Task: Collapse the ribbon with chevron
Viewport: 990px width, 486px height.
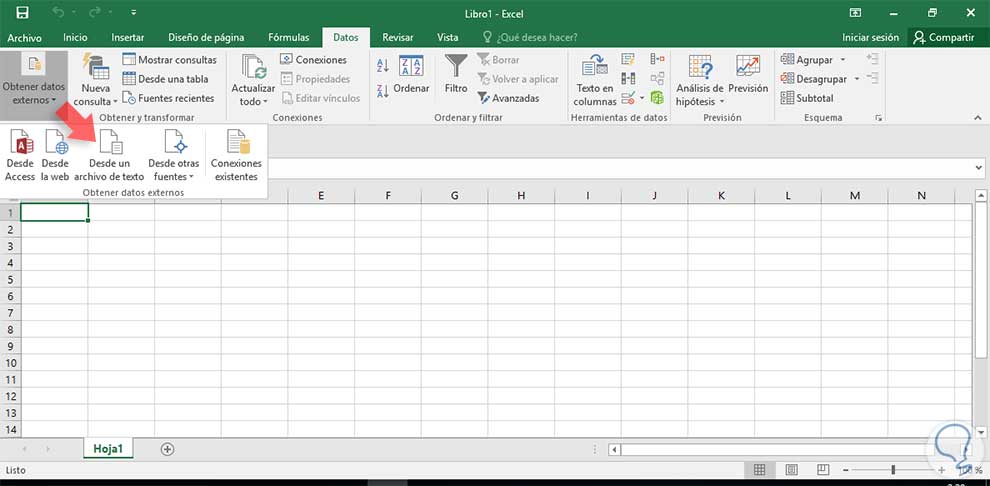Action: pyautogui.click(x=977, y=118)
